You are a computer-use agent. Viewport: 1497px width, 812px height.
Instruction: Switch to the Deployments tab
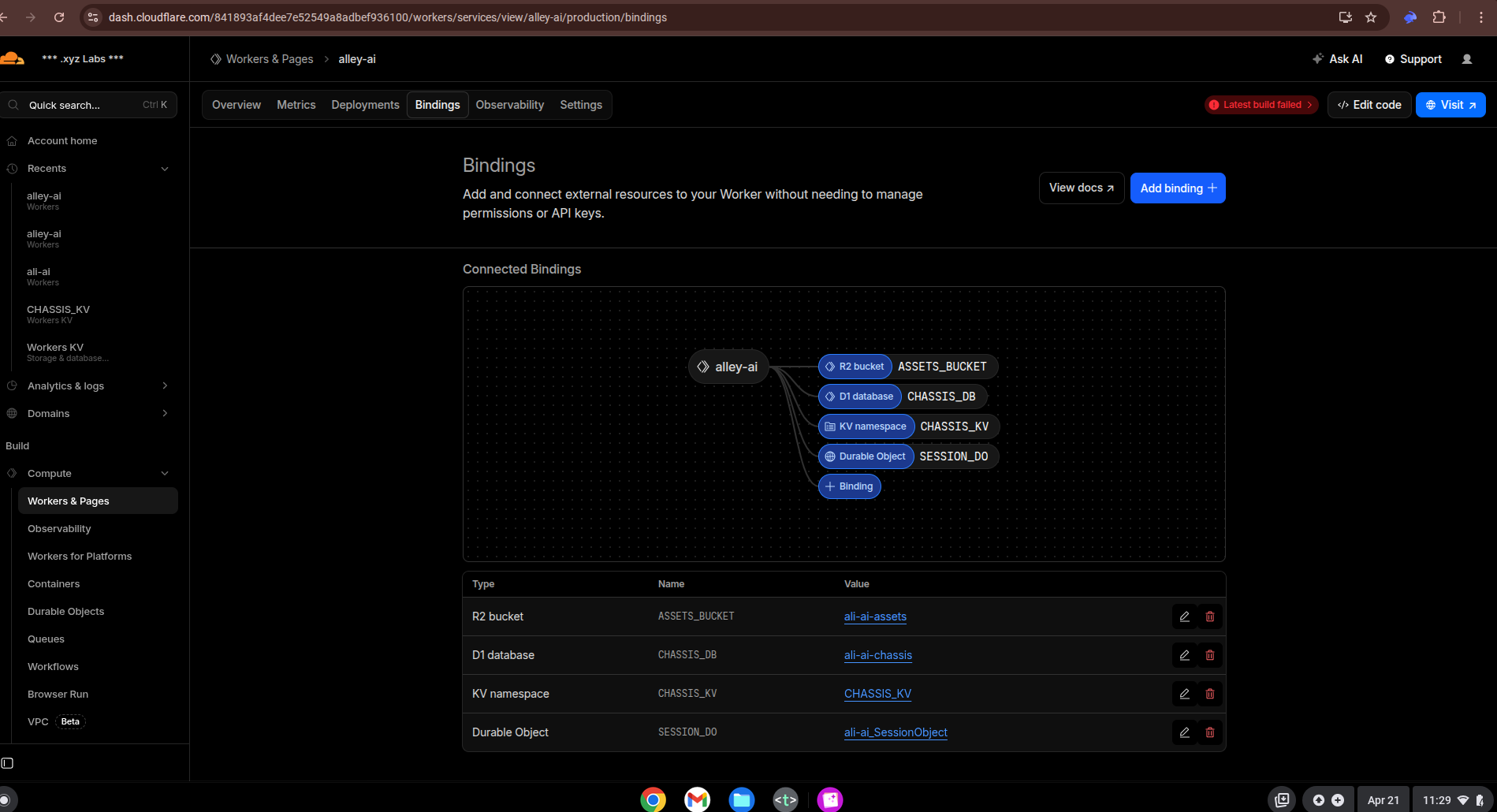365,105
